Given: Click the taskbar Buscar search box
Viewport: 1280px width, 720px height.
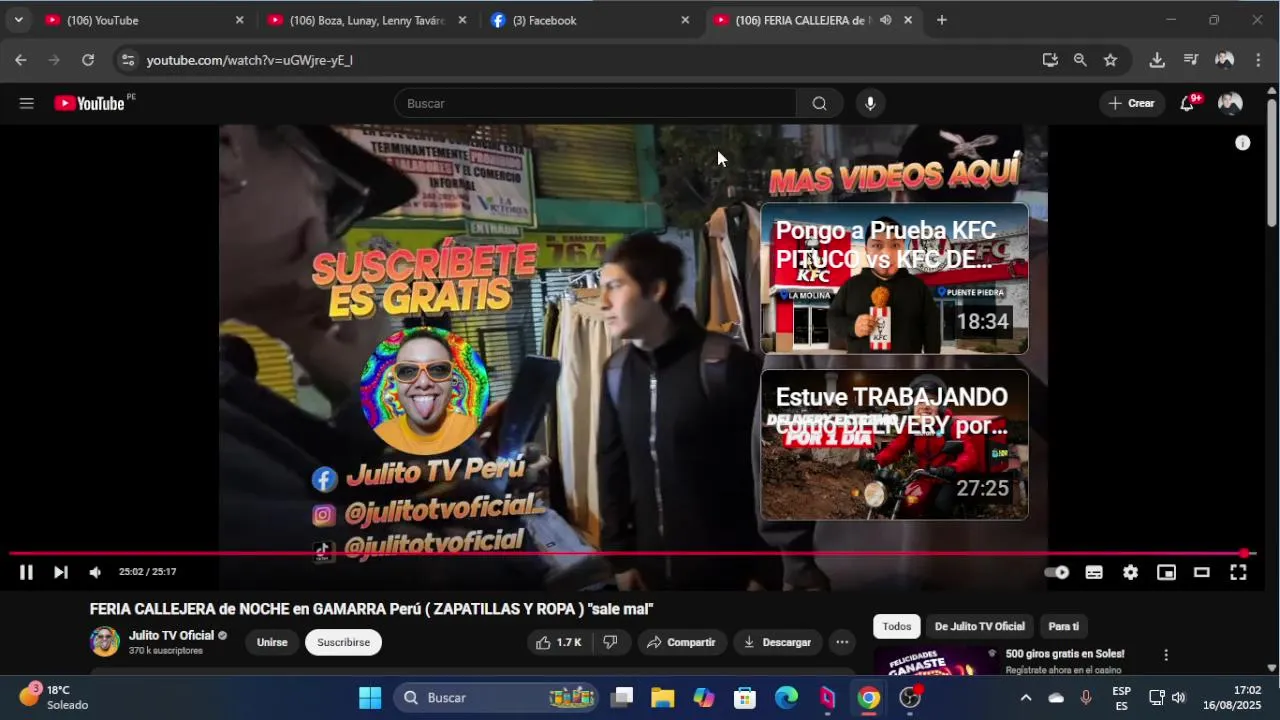Looking at the screenshot, I should coord(495,698).
